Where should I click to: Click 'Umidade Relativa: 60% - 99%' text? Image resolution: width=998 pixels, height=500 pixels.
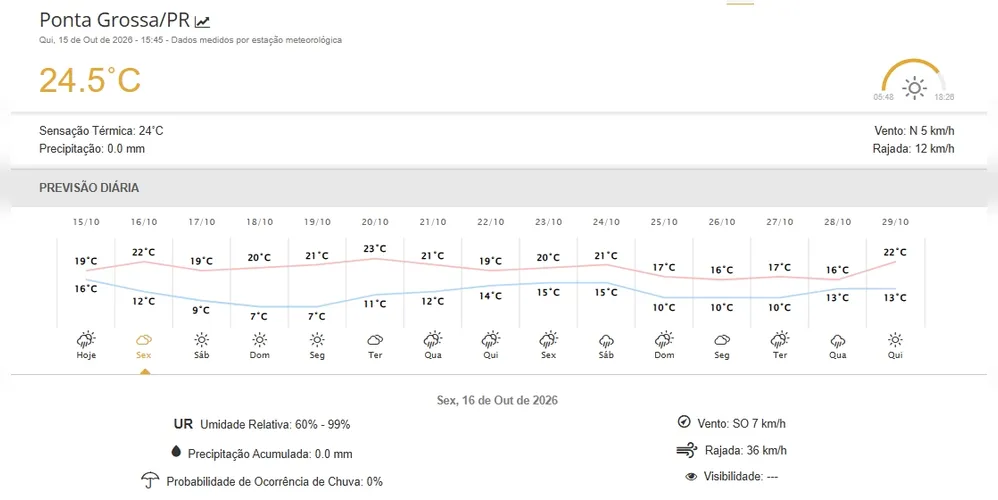point(275,424)
